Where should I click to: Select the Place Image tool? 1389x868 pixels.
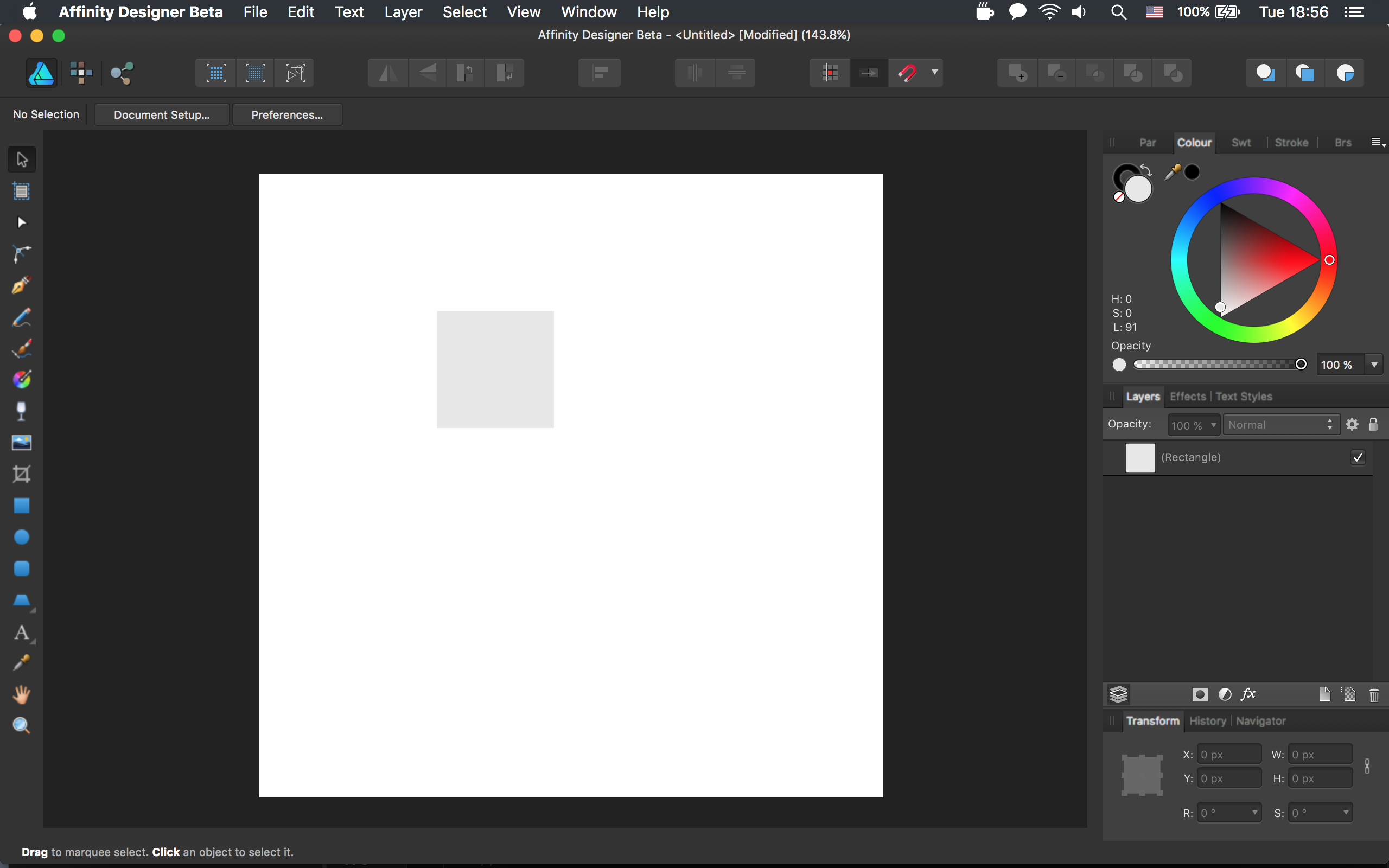coord(22,443)
